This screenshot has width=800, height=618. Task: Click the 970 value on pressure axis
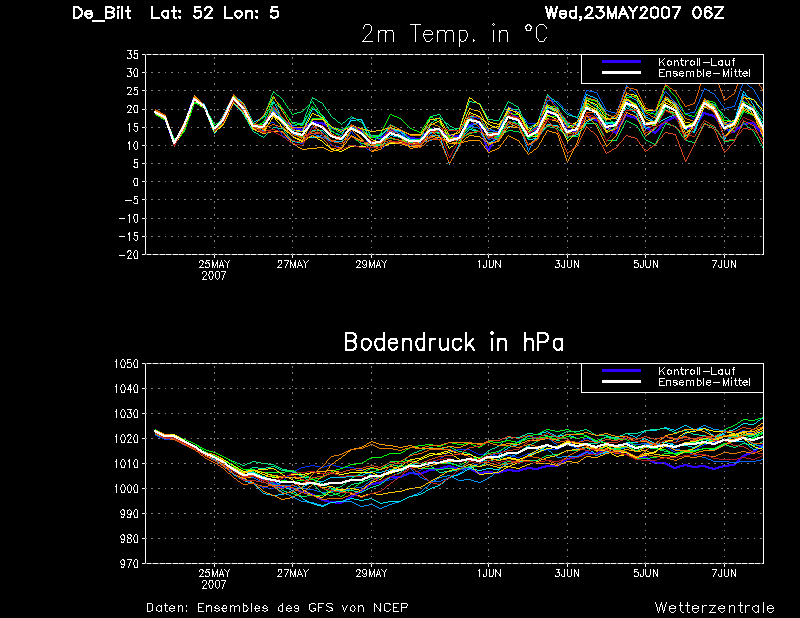[x=129, y=564]
